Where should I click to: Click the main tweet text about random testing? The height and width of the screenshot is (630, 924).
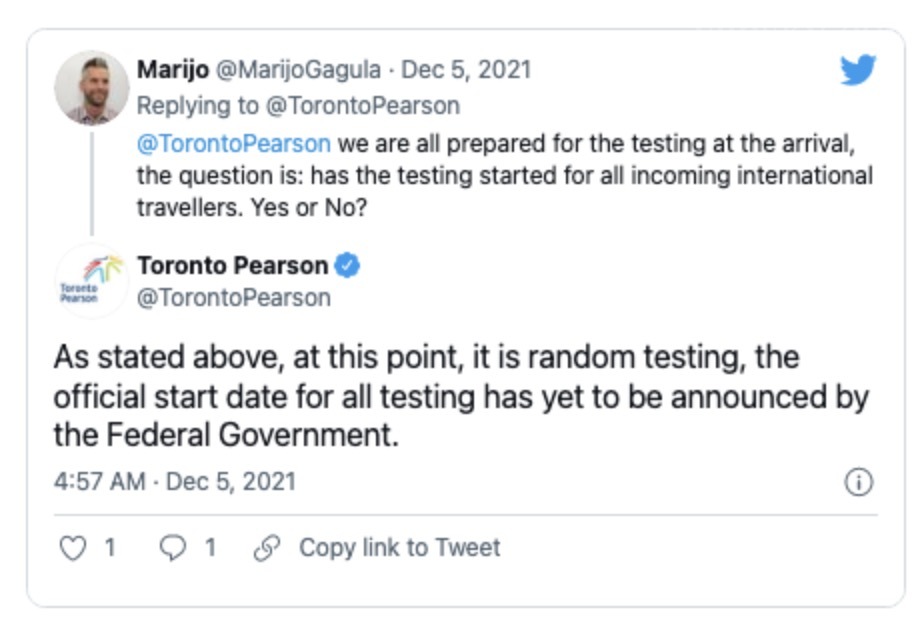click(x=460, y=397)
